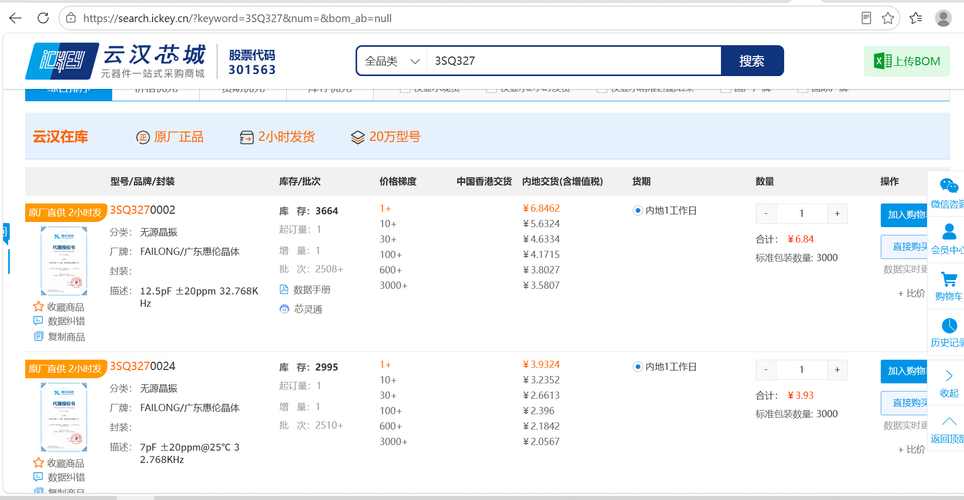Open 历史记录 history in right sidebar

point(947,333)
